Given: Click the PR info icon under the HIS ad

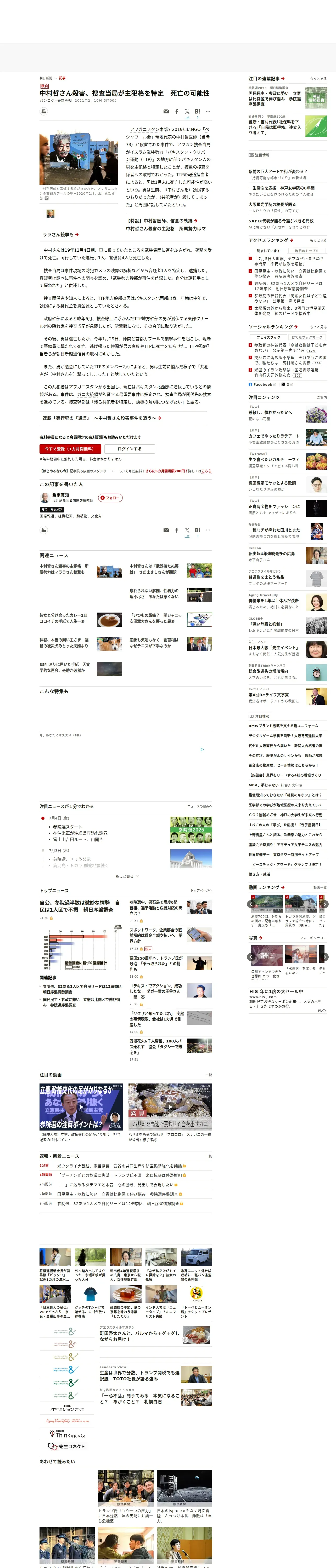Looking at the screenshot, I should pyautogui.click(x=323, y=1010).
